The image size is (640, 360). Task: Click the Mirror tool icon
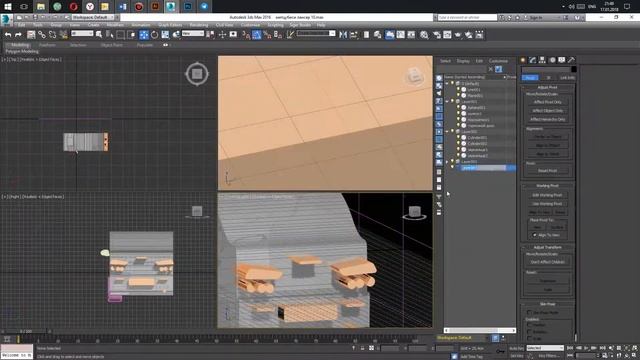pyautogui.click(x=343, y=35)
